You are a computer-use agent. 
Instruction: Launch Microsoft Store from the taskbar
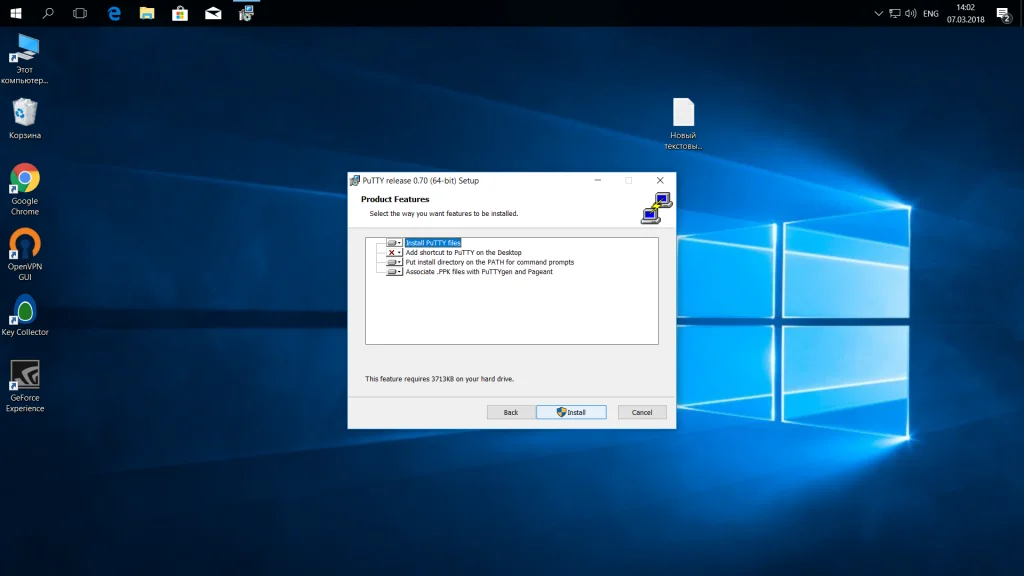point(180,13)
